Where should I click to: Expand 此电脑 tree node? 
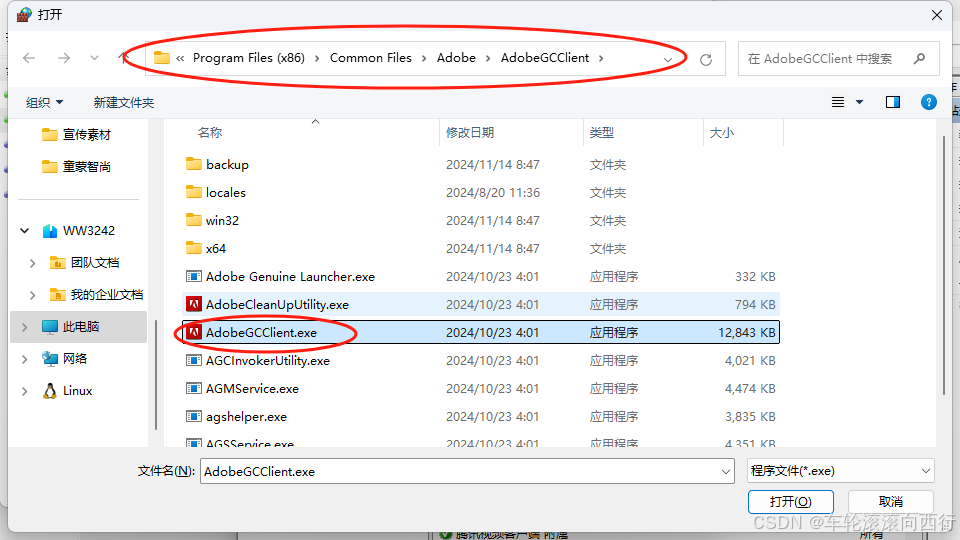pyautogui.click(x=24, y=327)
